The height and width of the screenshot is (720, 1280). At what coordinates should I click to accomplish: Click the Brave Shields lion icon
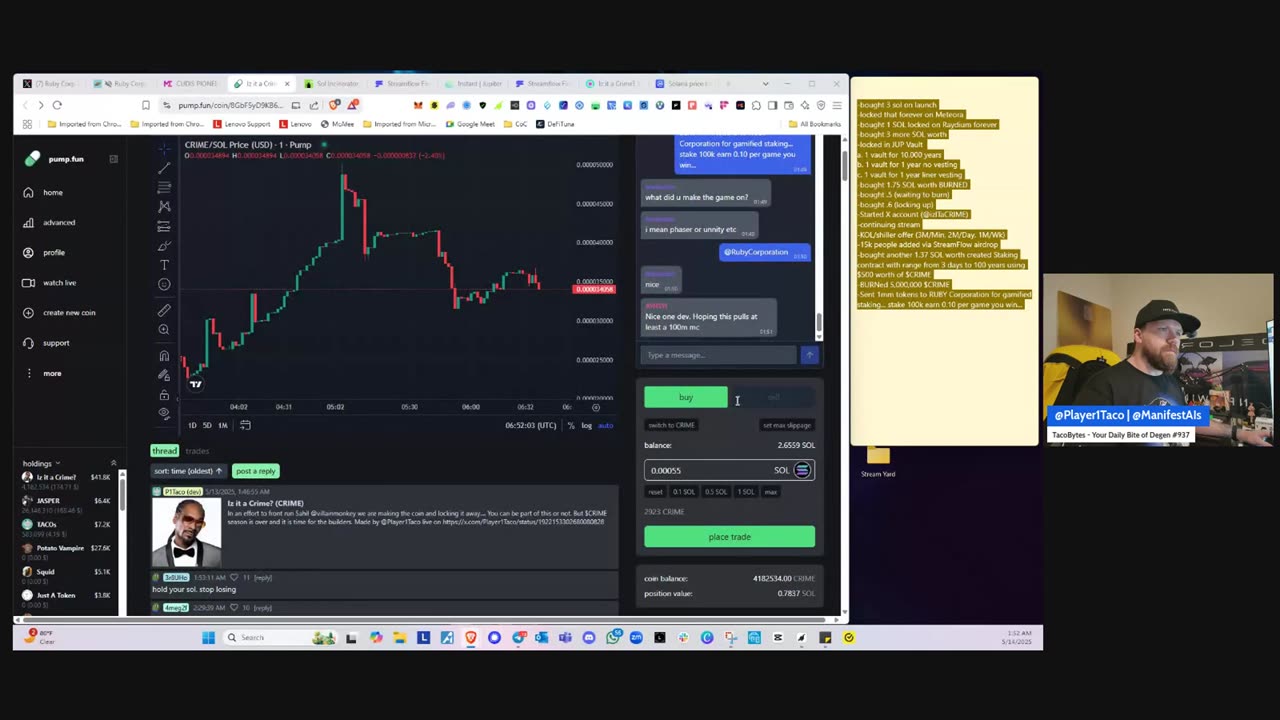[334, 105]
